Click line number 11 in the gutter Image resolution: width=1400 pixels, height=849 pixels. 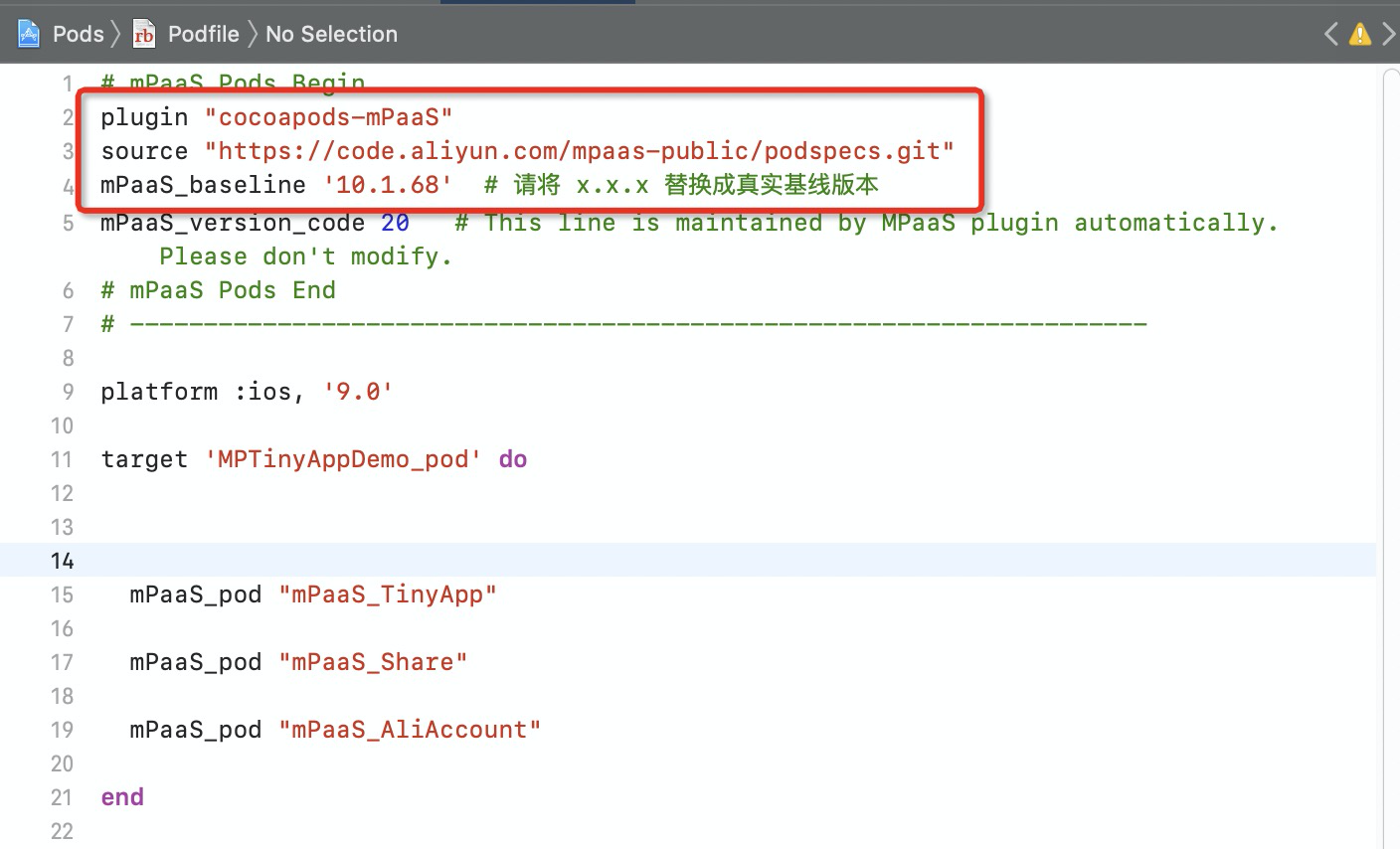(x=62, y=459)
